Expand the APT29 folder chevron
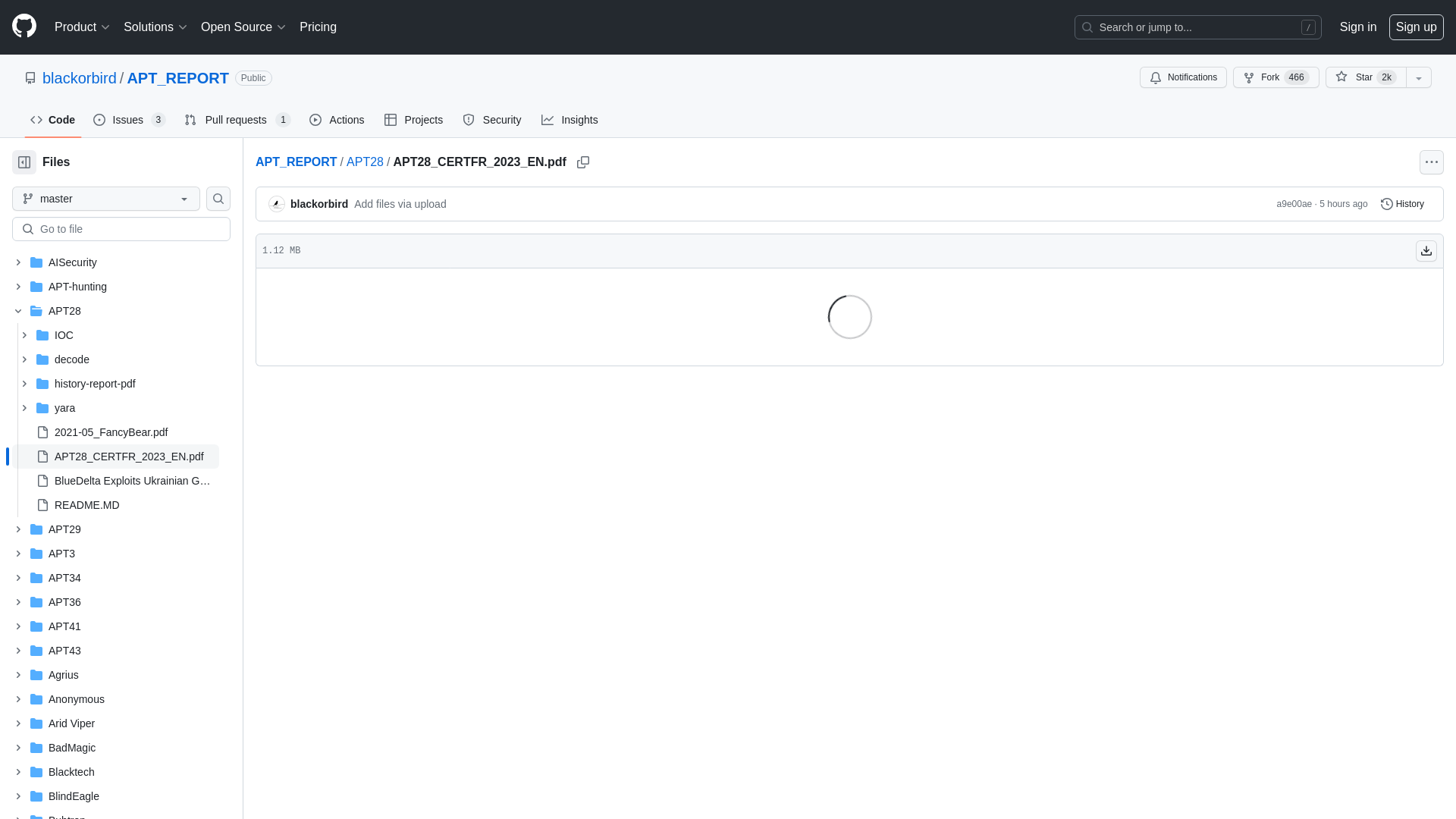1456x819 pixels. pyautogui.click(x=18, y=529)
